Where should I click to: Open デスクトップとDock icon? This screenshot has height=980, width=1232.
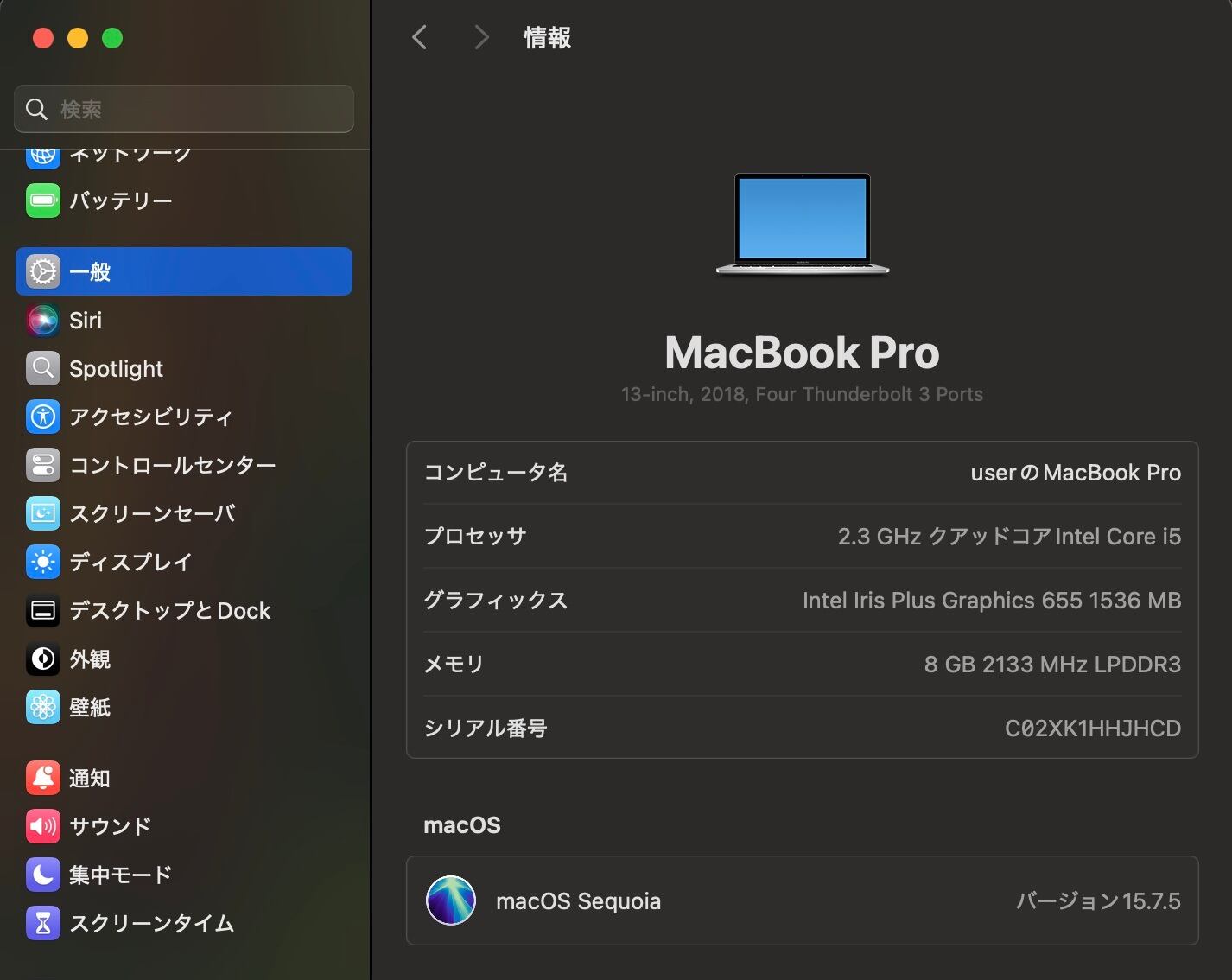tap(42, 611)
